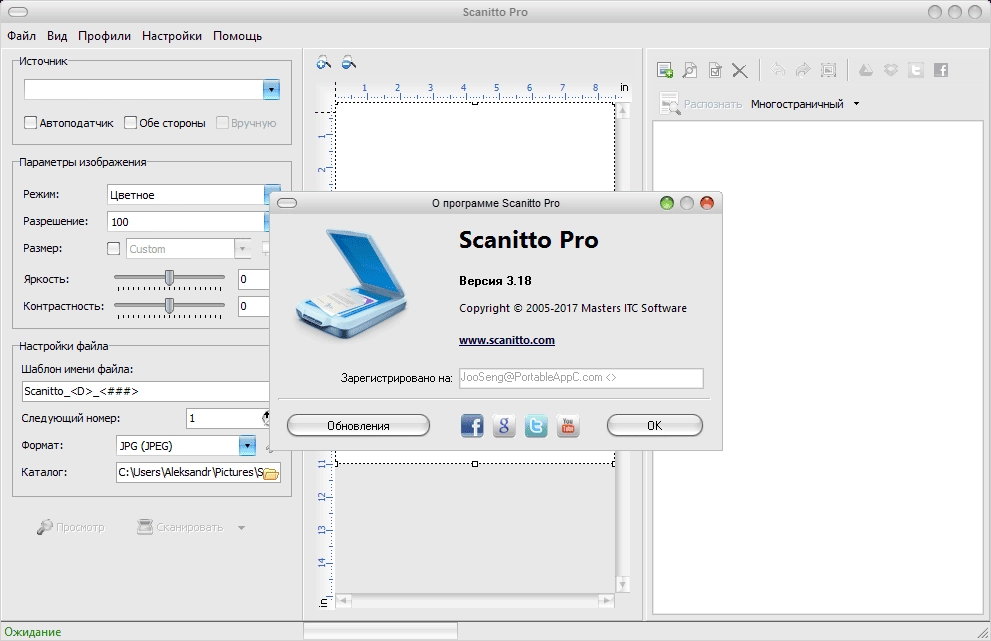991x641 pixels.
Task: Click the Обновления button
Action: point(358,425)
